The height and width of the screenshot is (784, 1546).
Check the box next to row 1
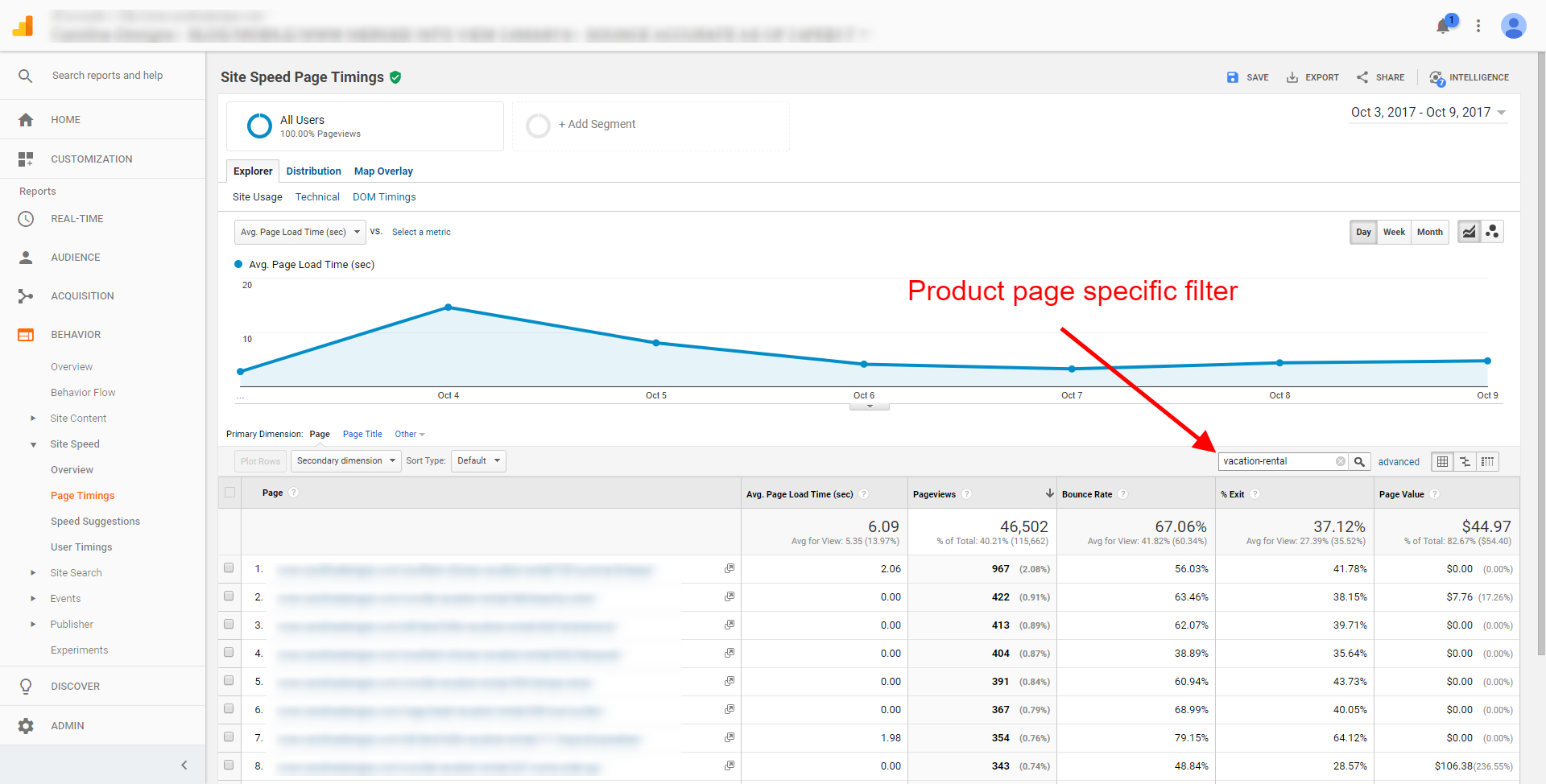[x=229, y=568]
